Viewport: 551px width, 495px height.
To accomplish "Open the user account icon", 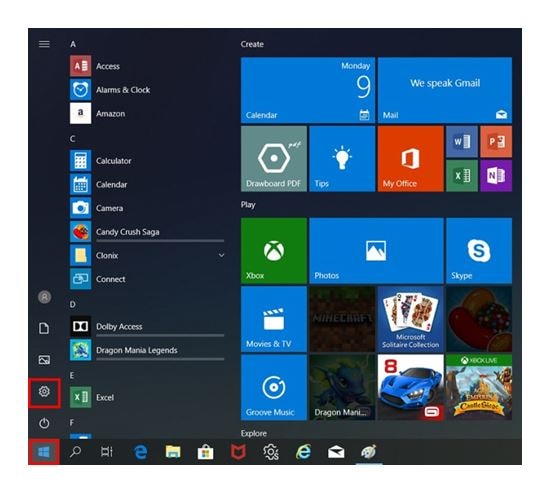I will click(44, 297).
